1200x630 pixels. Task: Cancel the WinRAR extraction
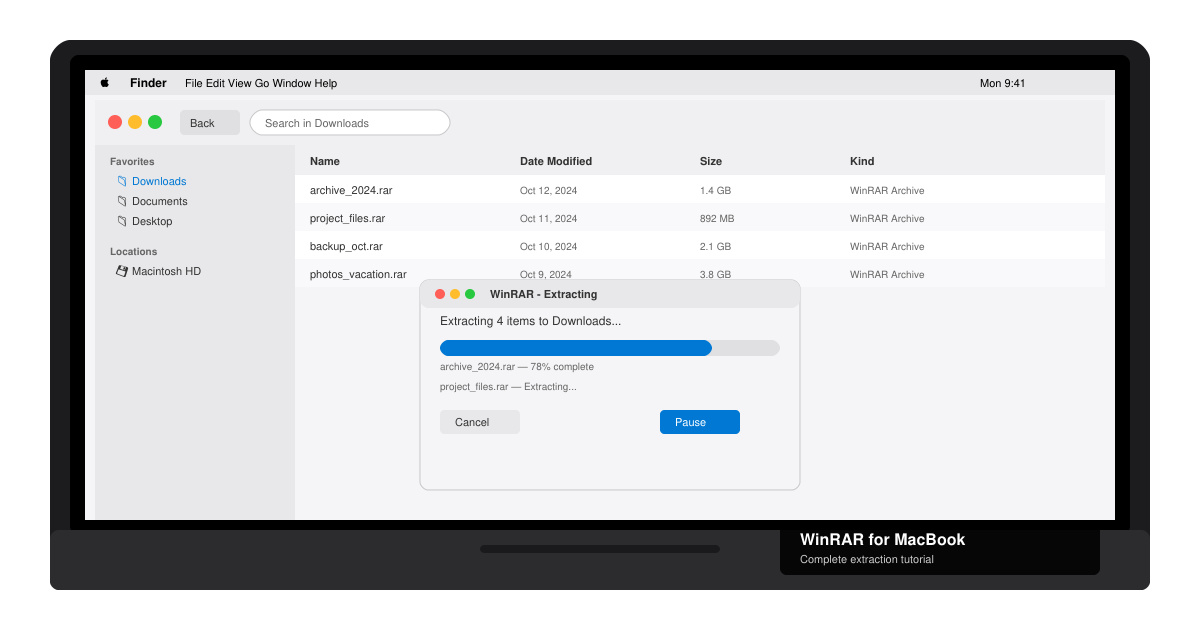pos(480,422)
